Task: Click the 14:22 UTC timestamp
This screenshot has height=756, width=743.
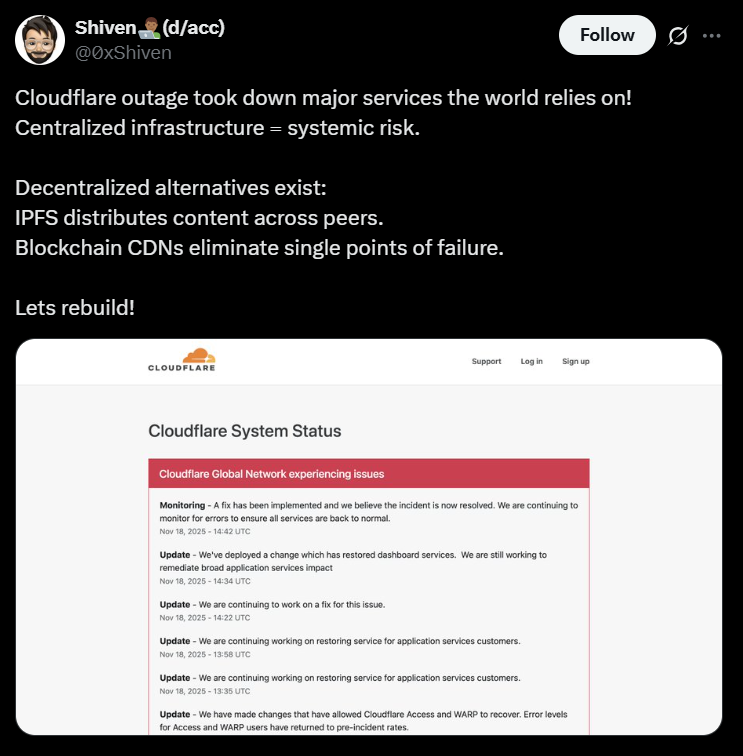Action: pos(205,619)
